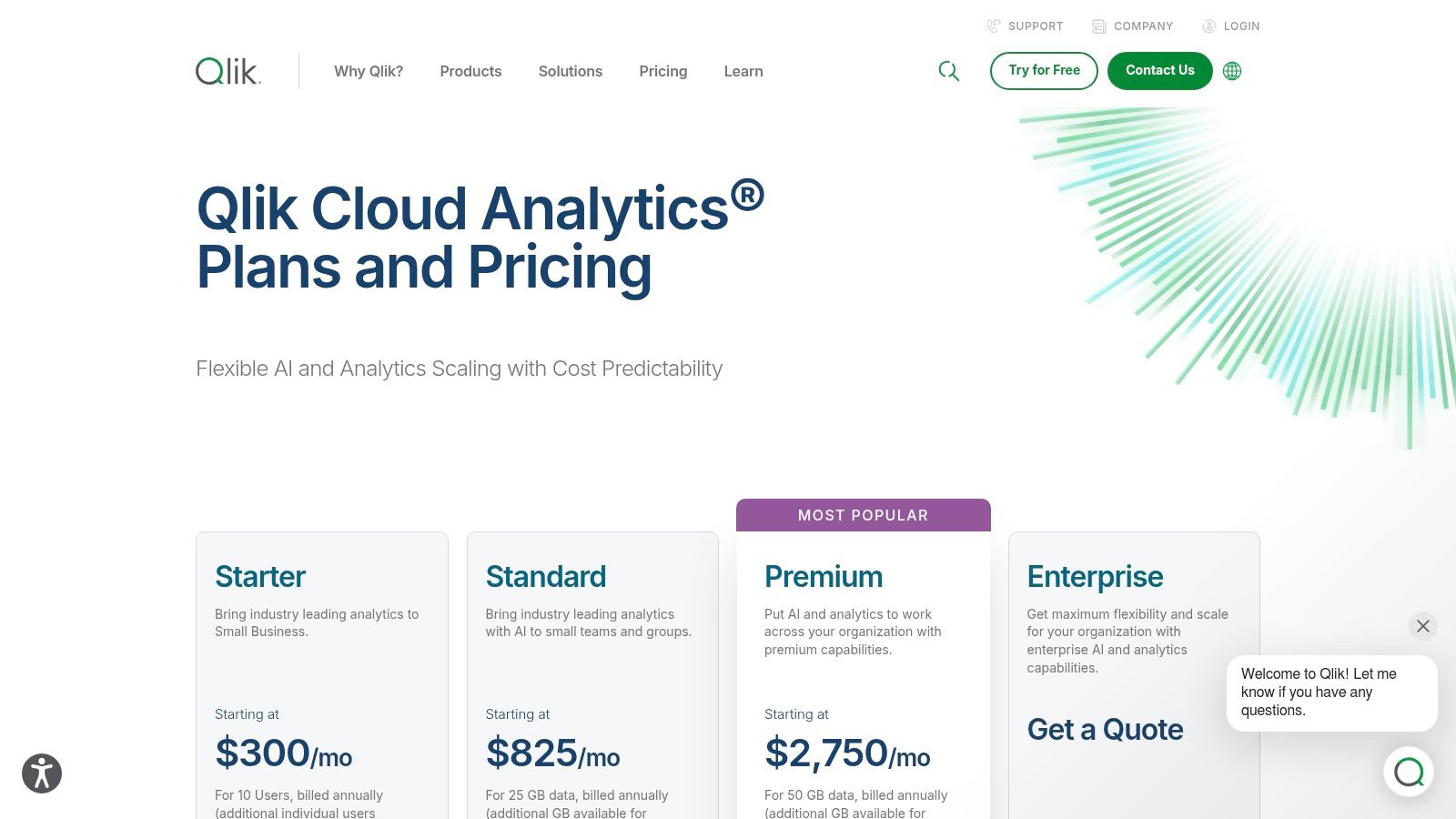Dismiss the chat welcome message
This screenshot has width=1456, height=819.
click(x=1422, y=626)
